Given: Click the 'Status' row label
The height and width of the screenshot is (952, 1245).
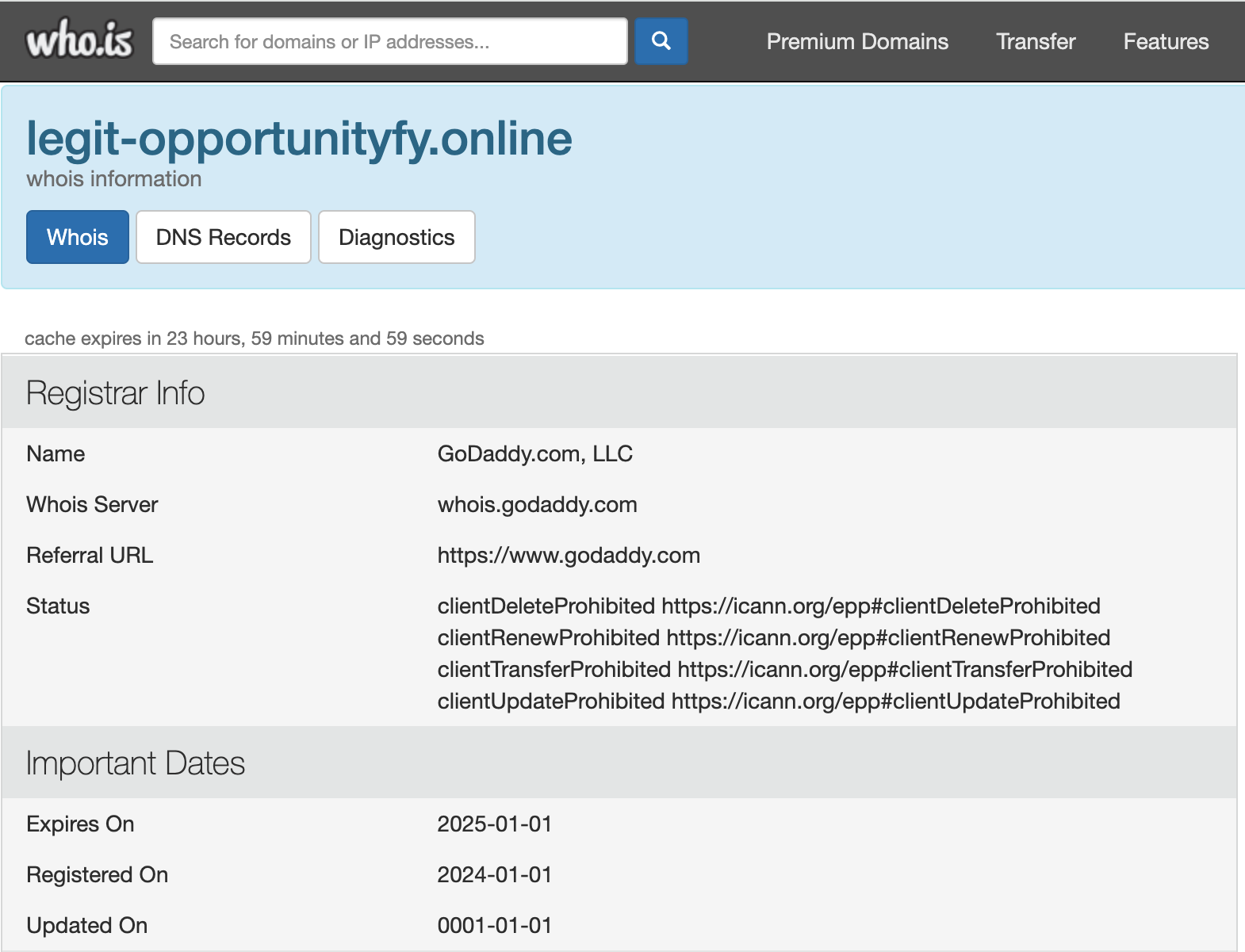Looking at the screenshot, I should 58,606.
